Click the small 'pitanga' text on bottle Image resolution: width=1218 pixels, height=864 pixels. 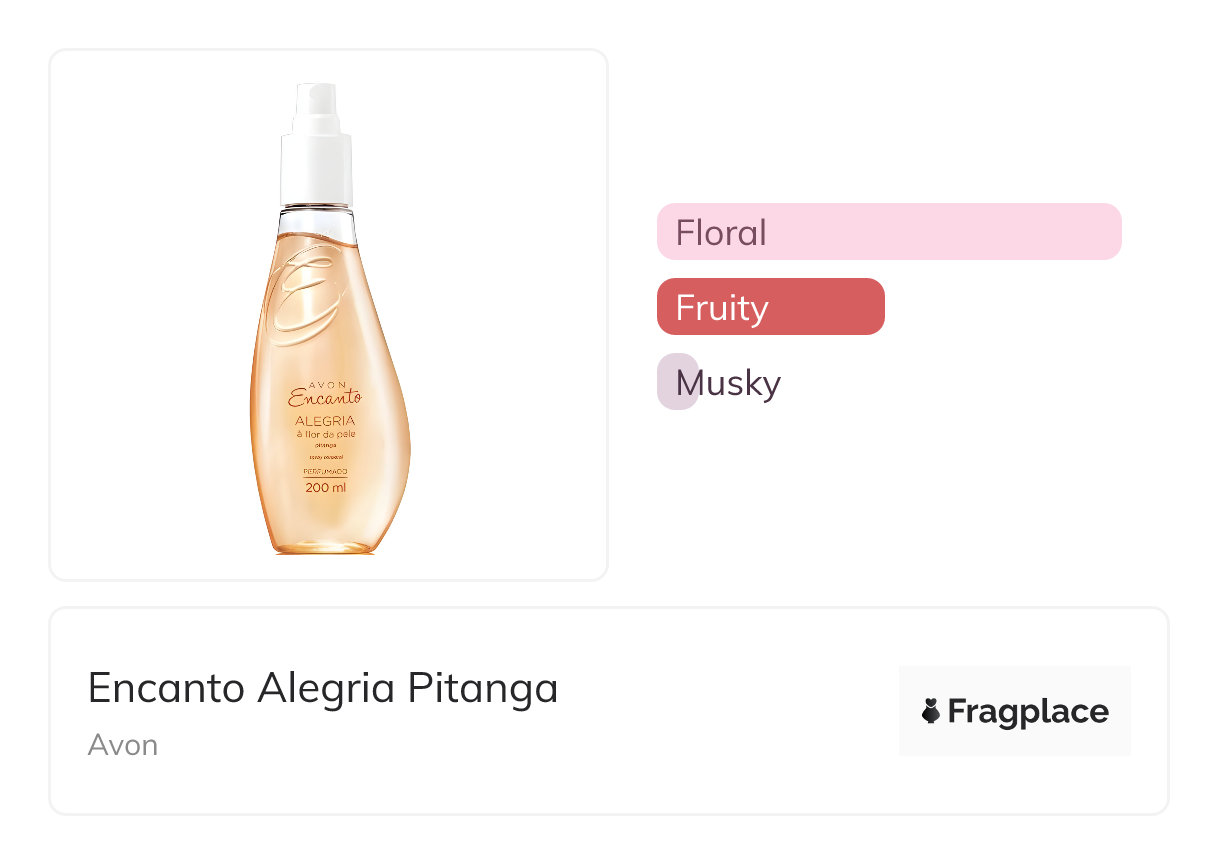[x=326, y=445]
